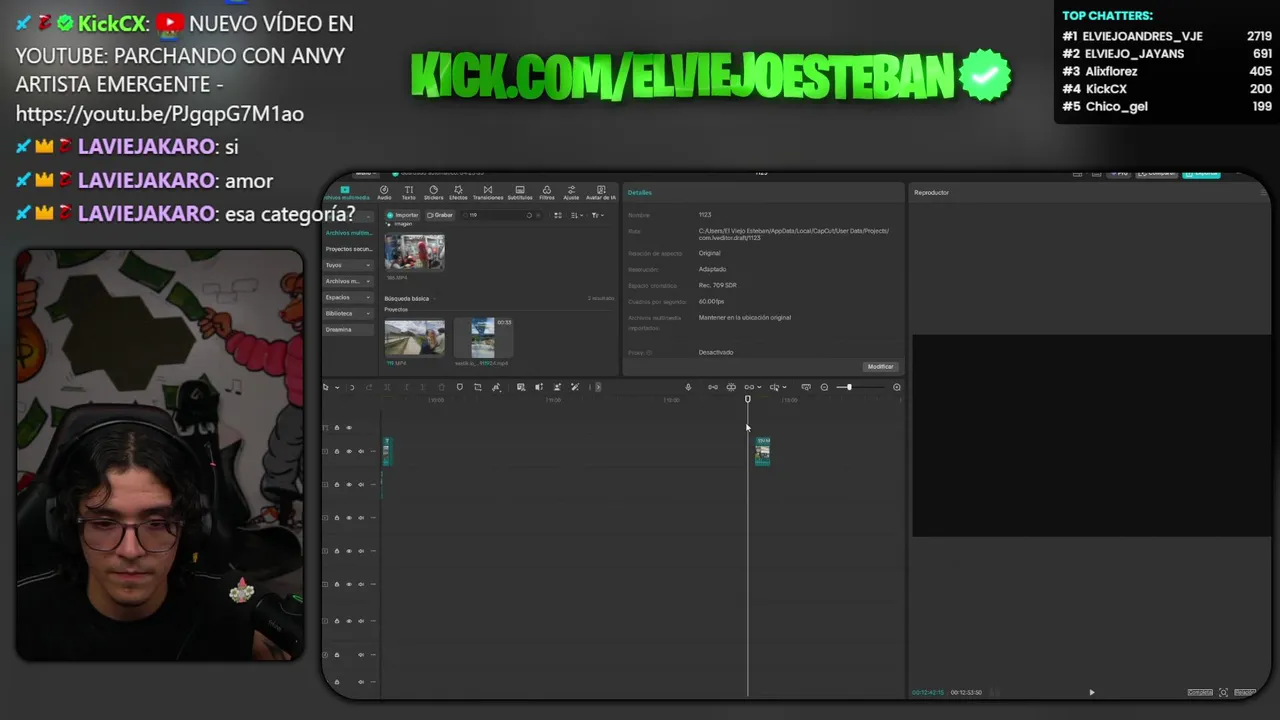Open main clip track more options
The image size is (1280, 720).
[373, 451]
